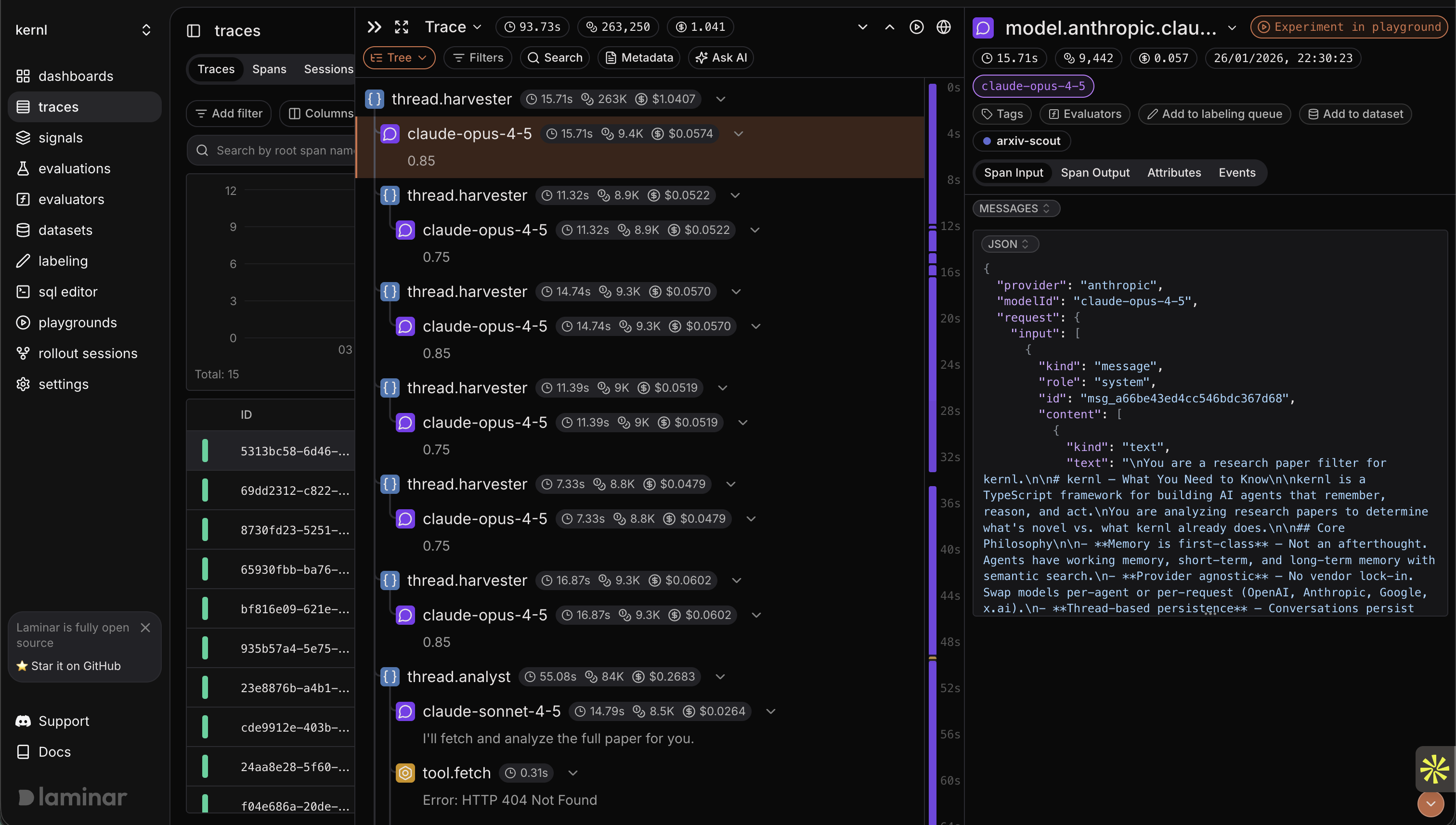The width and height of the screenshot is (1456, 825).
Task: Collapse the thread.analyst span
Action: (x=720, y=677)
